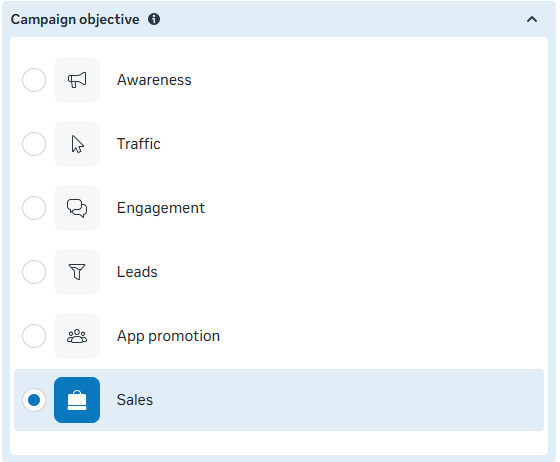Viewport: 560px width, 462px height.
Task: Click the Engagement chat bubbles icon
Action: [77, 208]
